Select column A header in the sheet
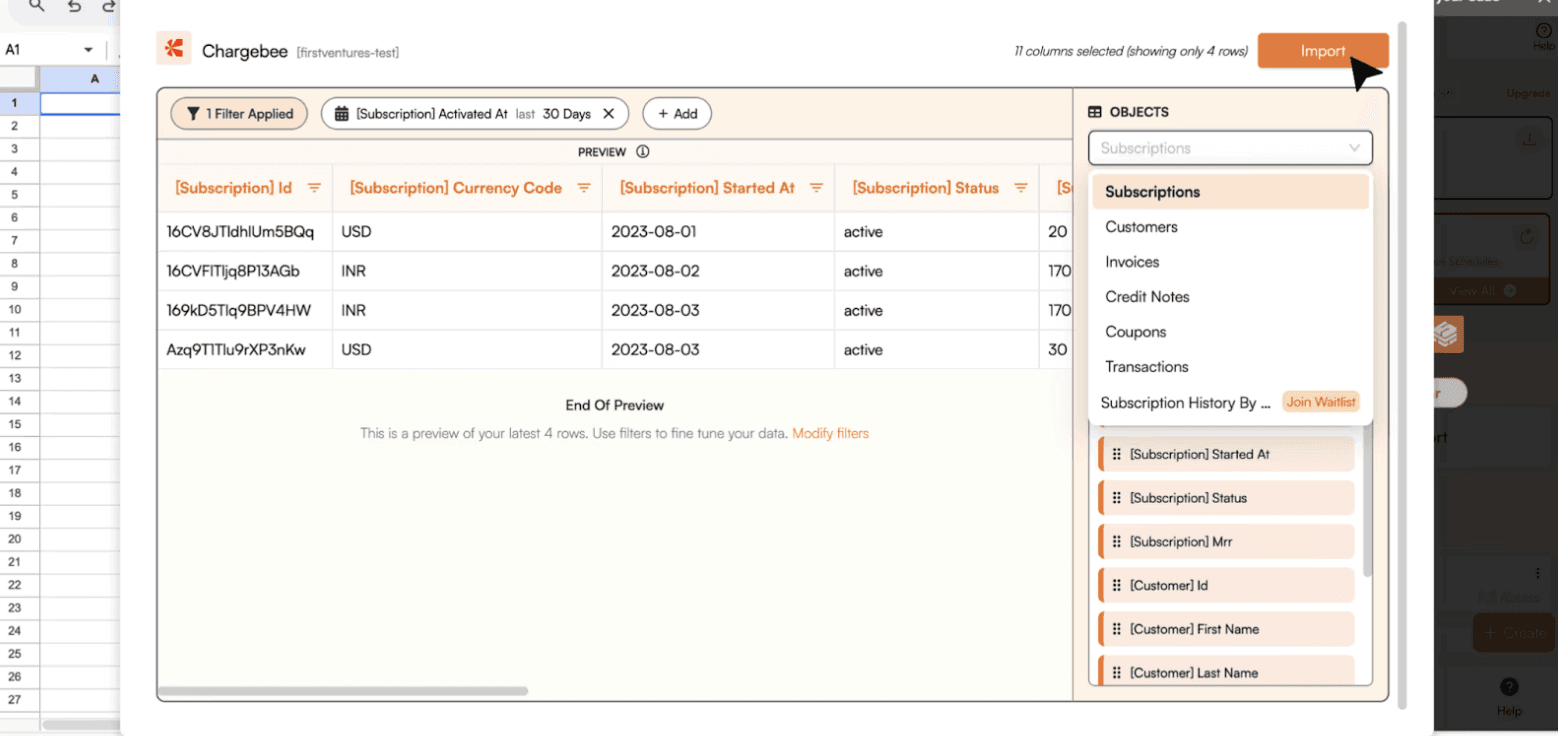 click(80, 78)
